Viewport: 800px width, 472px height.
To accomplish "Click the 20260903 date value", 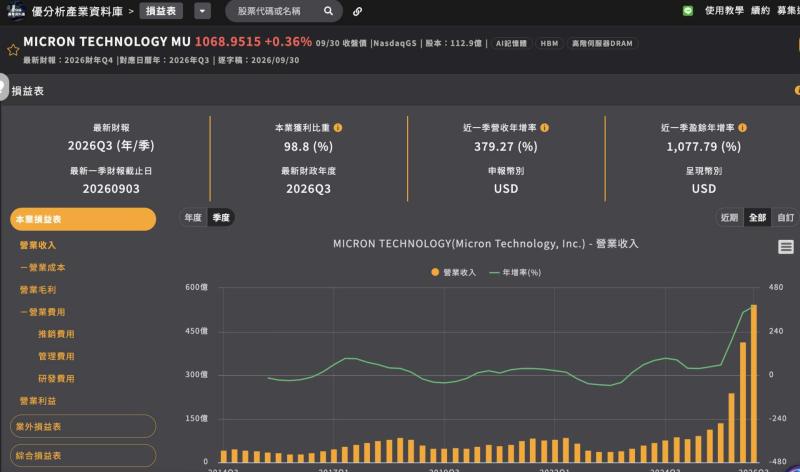I will (x=111, y=189).
